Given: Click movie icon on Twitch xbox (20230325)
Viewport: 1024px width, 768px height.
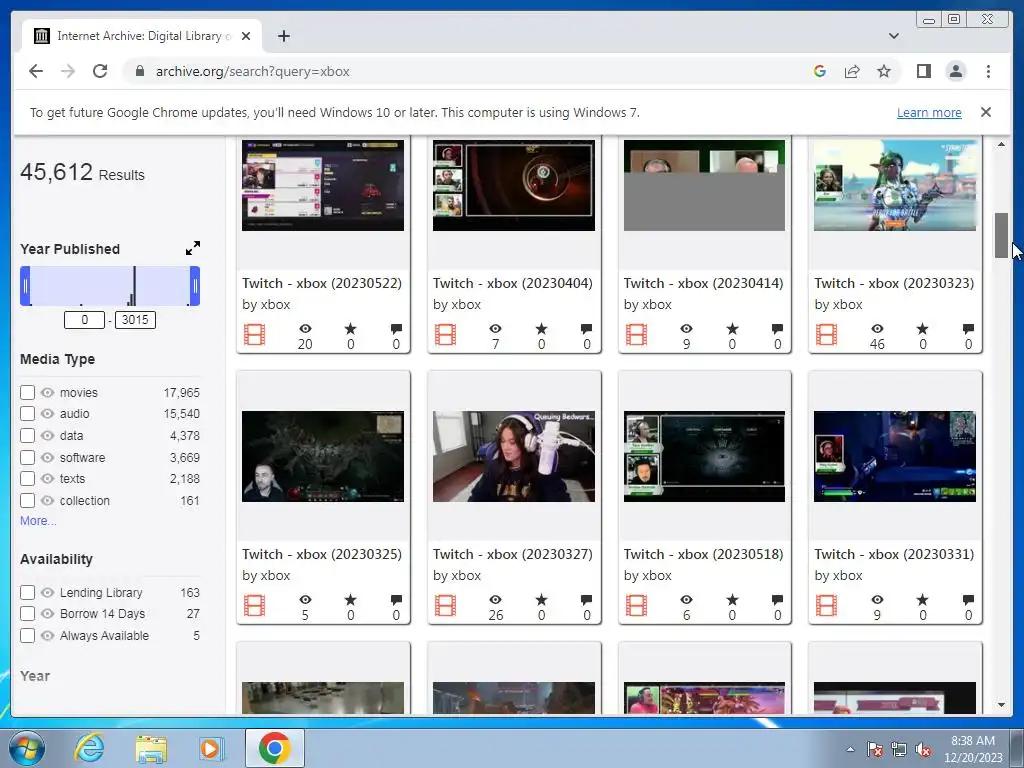Looking at the screenshot, I should tap(255, 606).
